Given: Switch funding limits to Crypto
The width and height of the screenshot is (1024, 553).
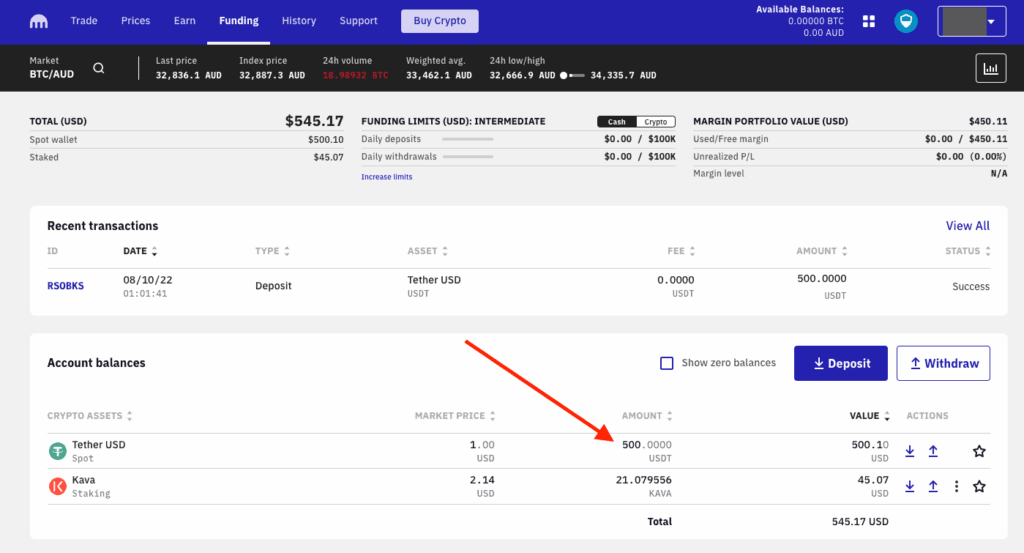Looking at the screenshot, I should pos(656,122).
